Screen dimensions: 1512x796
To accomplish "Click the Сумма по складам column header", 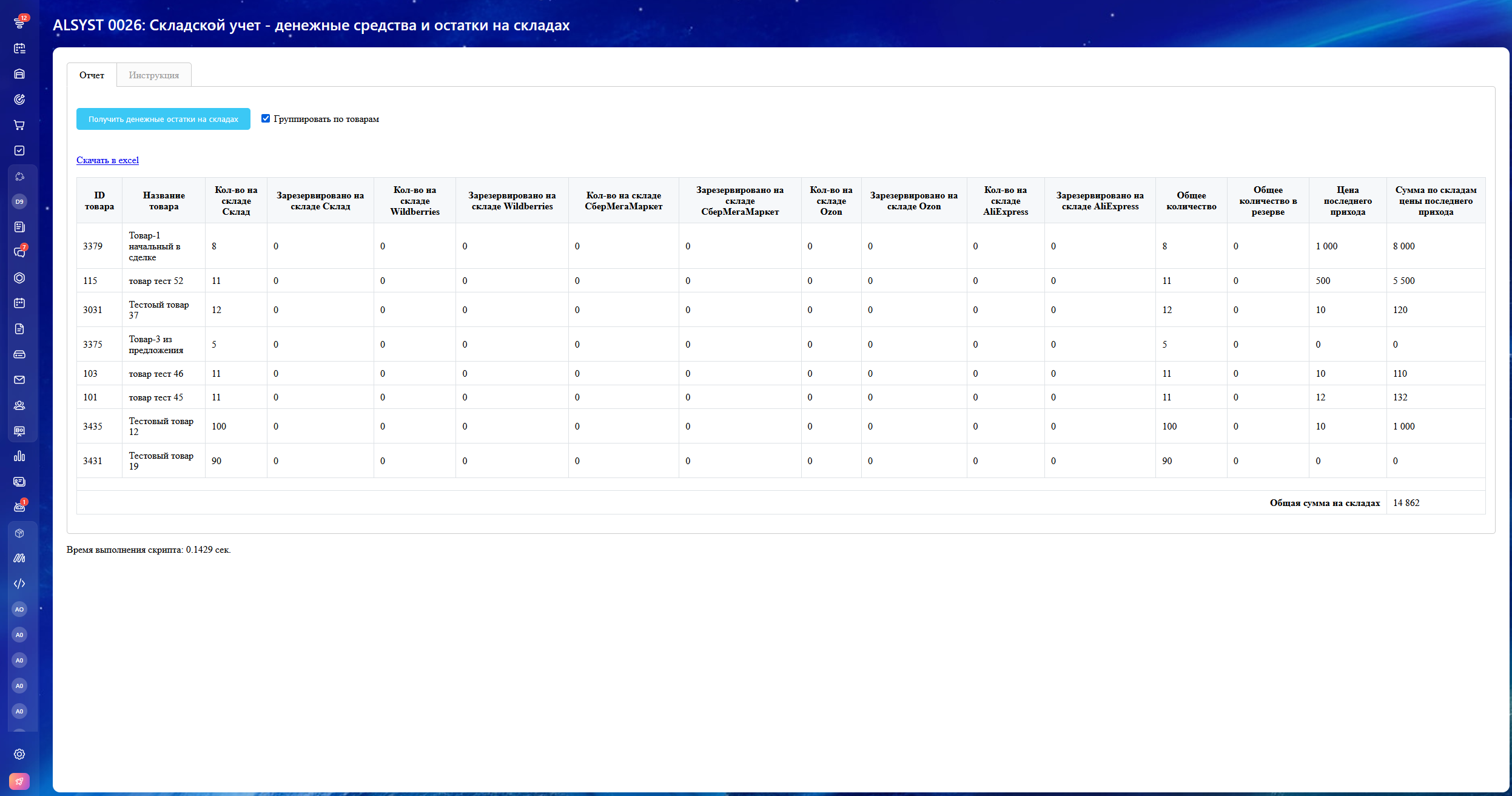I will (x=1436, y=201).
